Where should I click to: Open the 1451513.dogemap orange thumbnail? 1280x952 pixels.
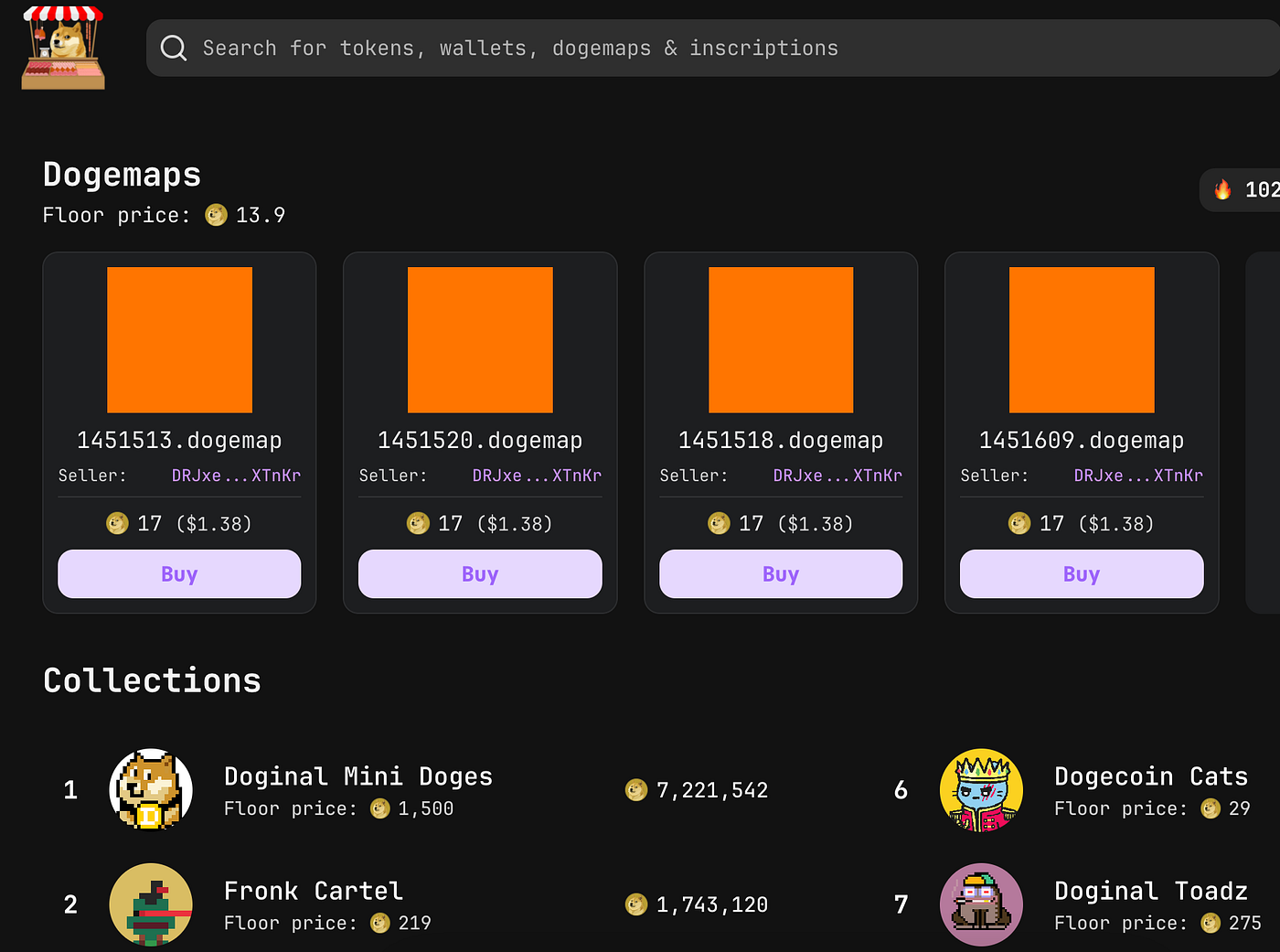point(179,339)
